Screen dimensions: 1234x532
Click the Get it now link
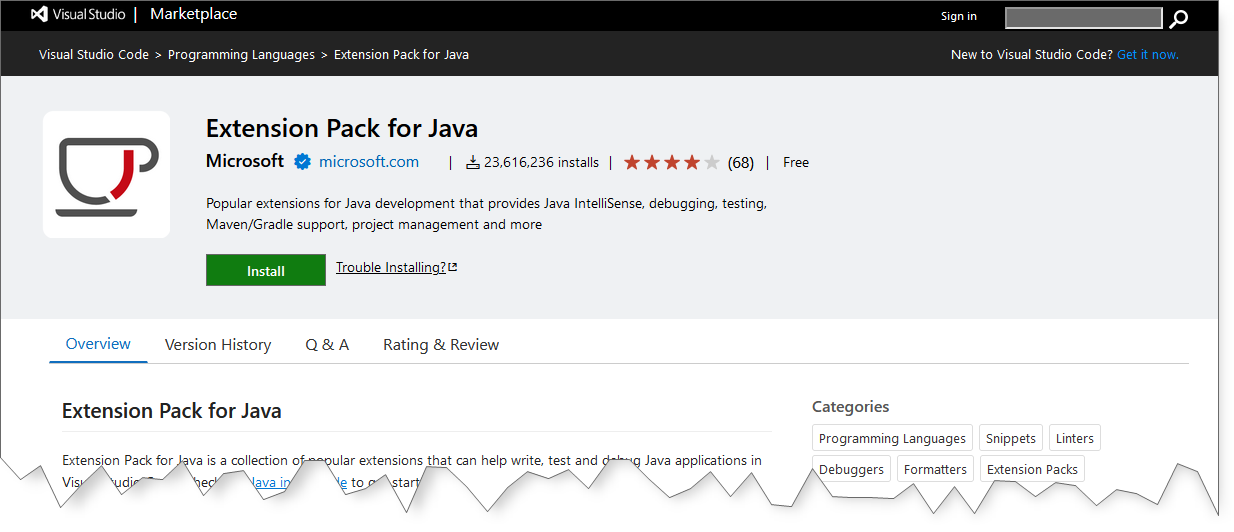click(x=1147, y=55)
